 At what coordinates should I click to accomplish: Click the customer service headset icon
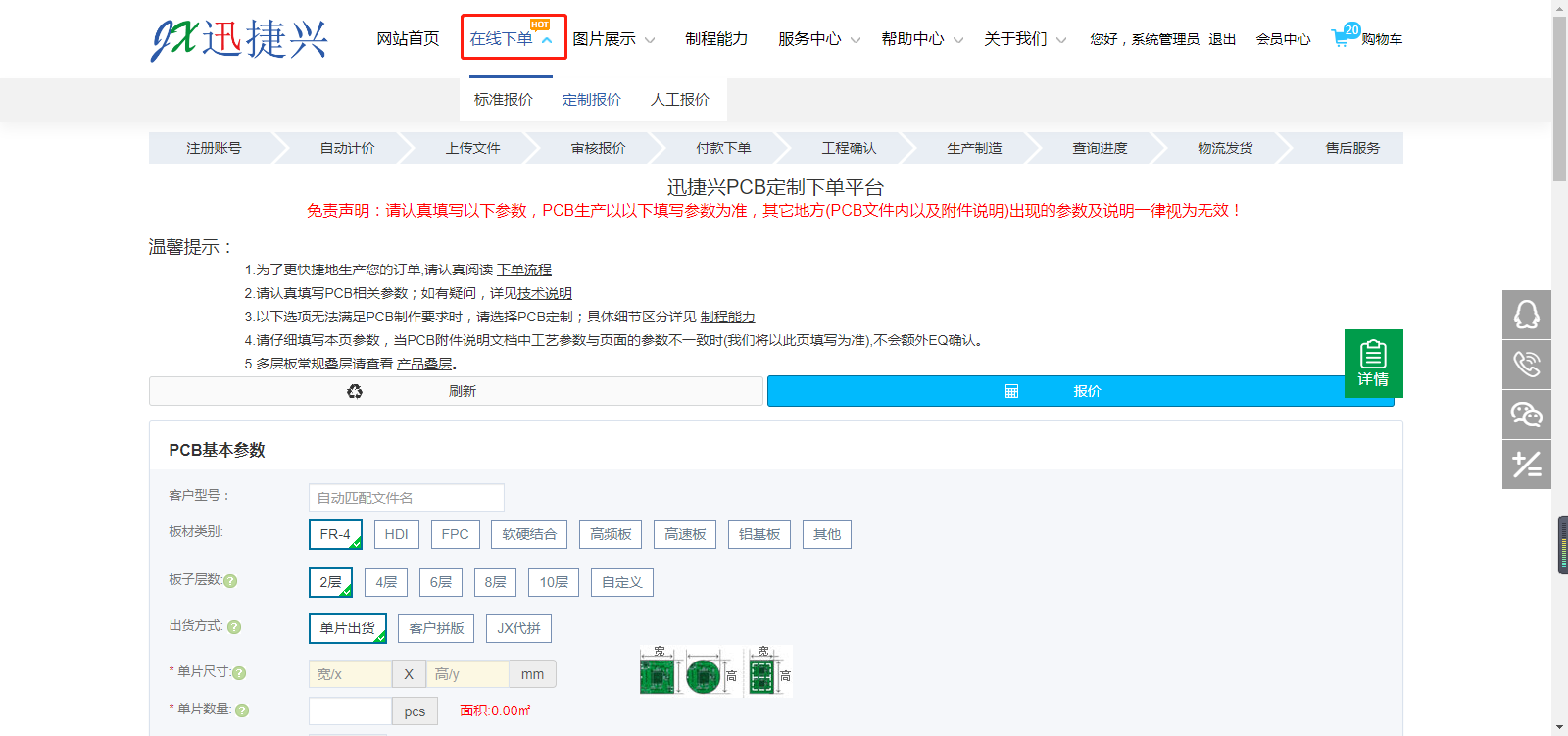[1526, 315]
